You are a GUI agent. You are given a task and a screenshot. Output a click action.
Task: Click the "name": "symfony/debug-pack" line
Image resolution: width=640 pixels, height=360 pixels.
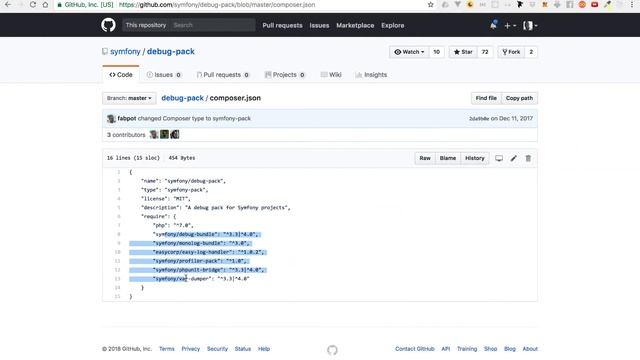pyautogui.click(x=183, y=181)
